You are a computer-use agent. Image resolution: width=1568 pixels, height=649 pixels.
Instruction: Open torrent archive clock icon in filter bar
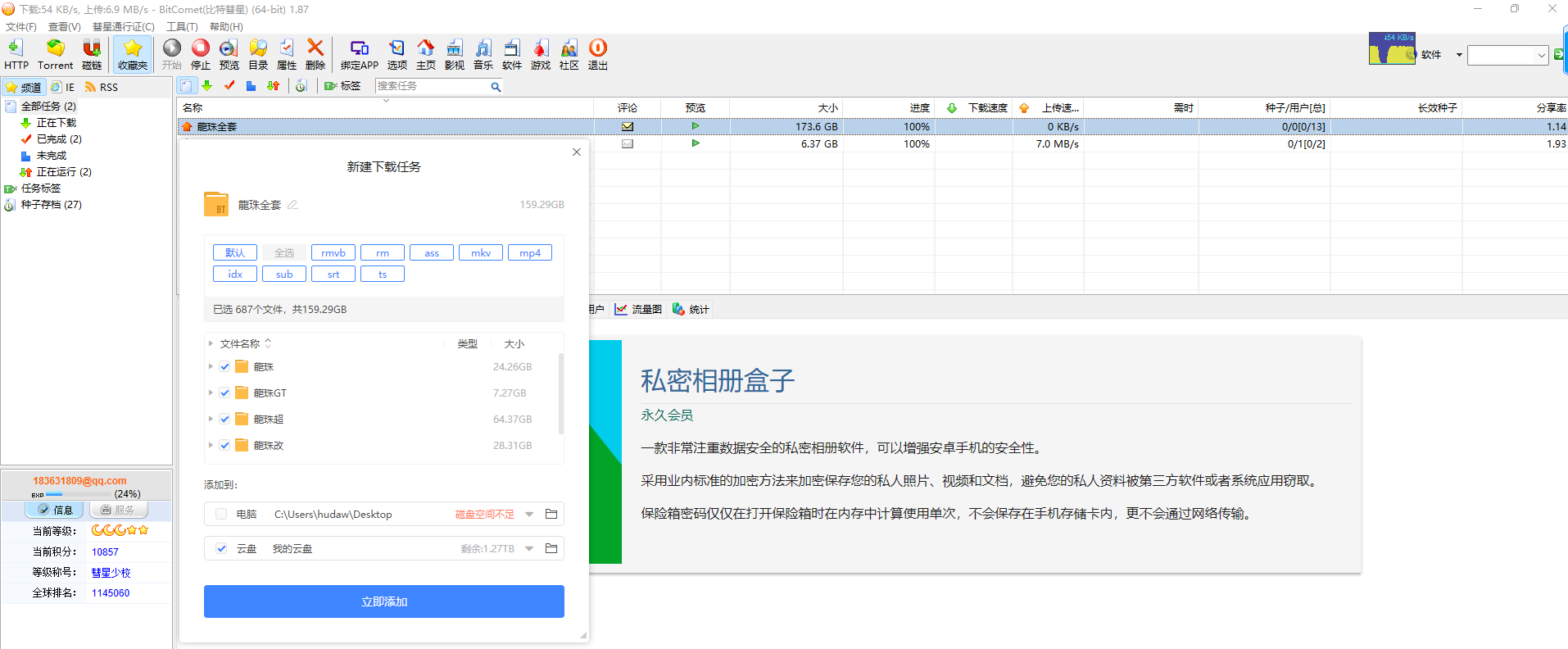301,86
